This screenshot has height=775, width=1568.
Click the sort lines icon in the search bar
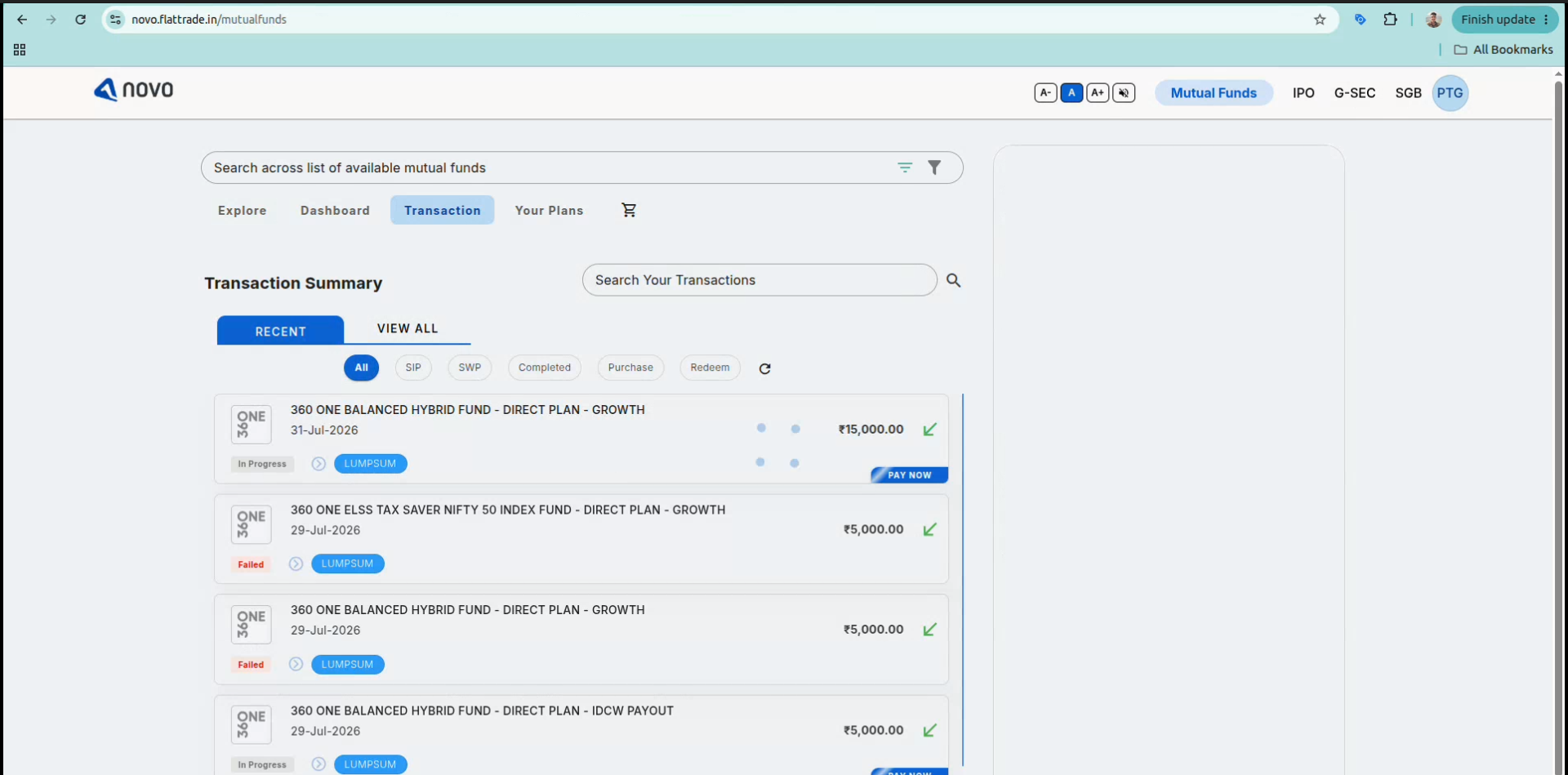905,167
